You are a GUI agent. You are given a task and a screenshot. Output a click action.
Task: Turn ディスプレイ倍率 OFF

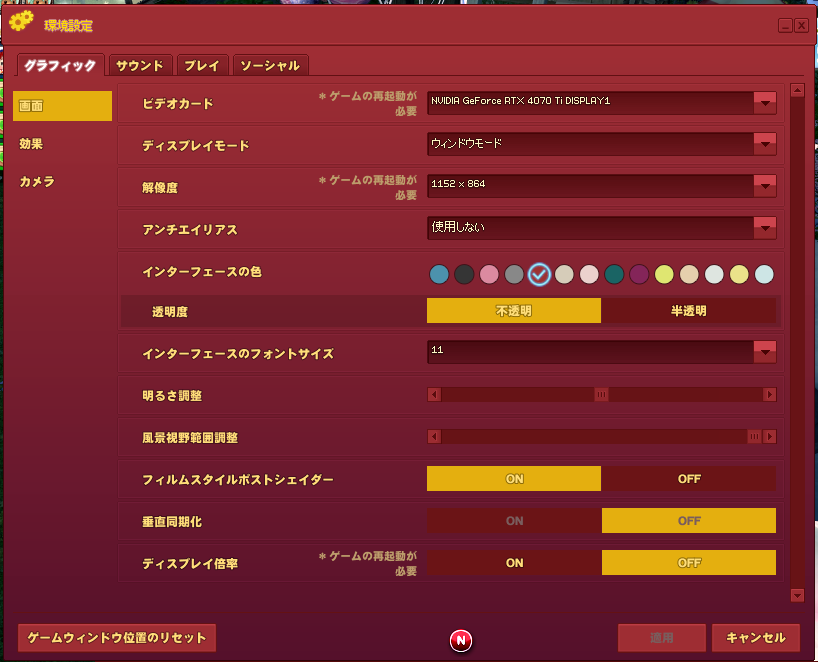tap(689, 562)
